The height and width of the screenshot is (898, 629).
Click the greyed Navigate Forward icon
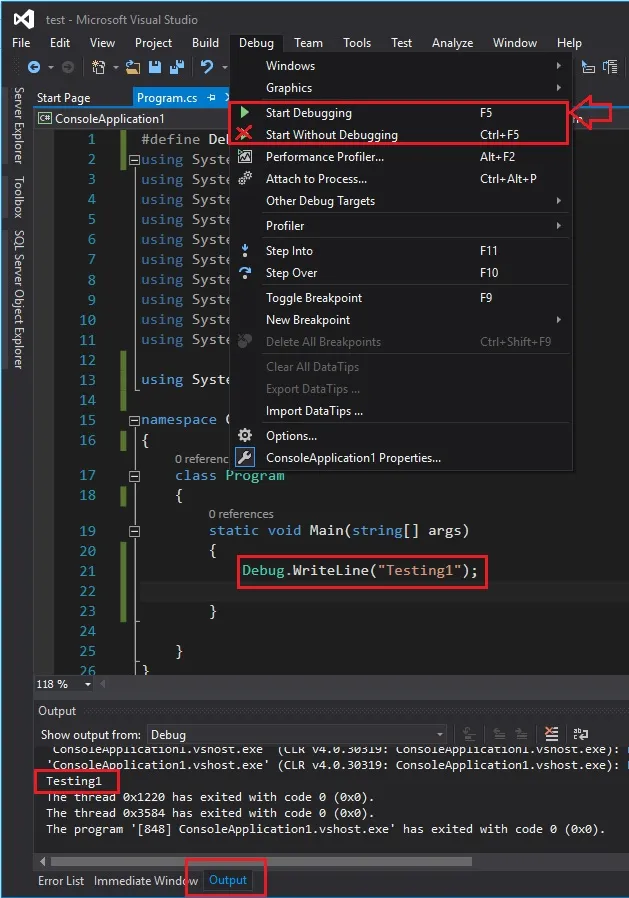[68, 68]
